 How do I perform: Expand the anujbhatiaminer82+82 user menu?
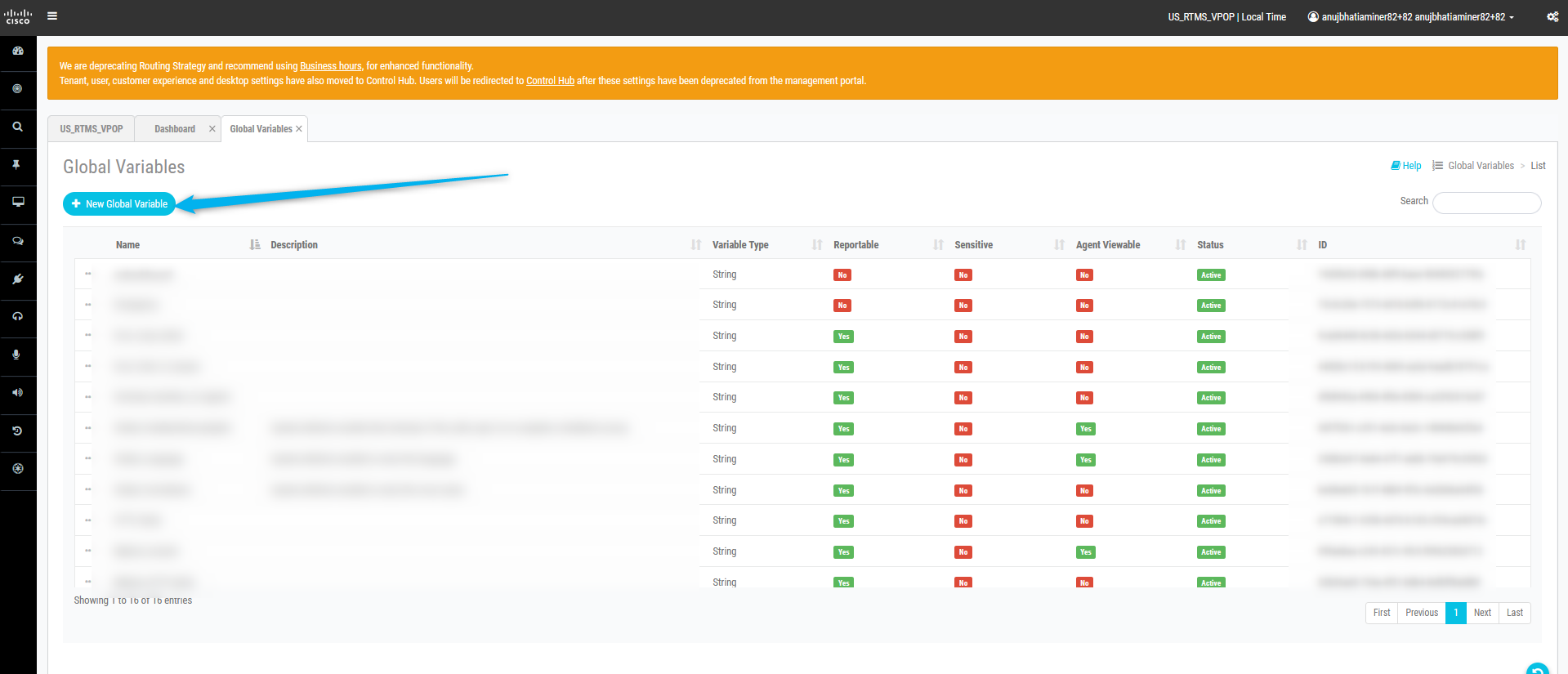pos(1411,16)
